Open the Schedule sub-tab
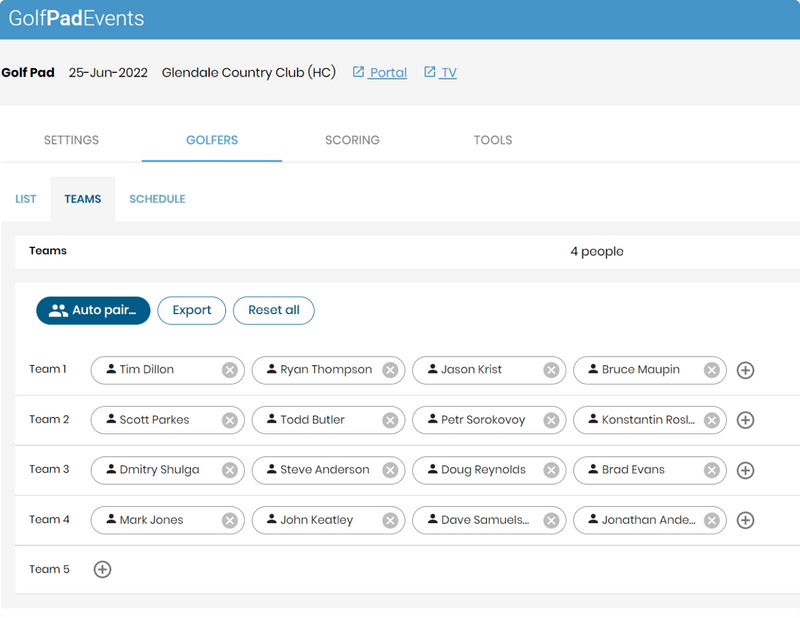 tap(157, 199)
